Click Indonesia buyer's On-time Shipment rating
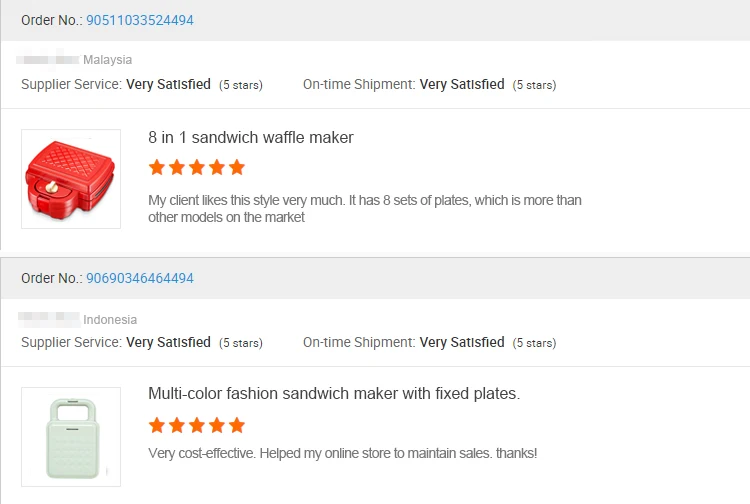 [x=462, y=343]
